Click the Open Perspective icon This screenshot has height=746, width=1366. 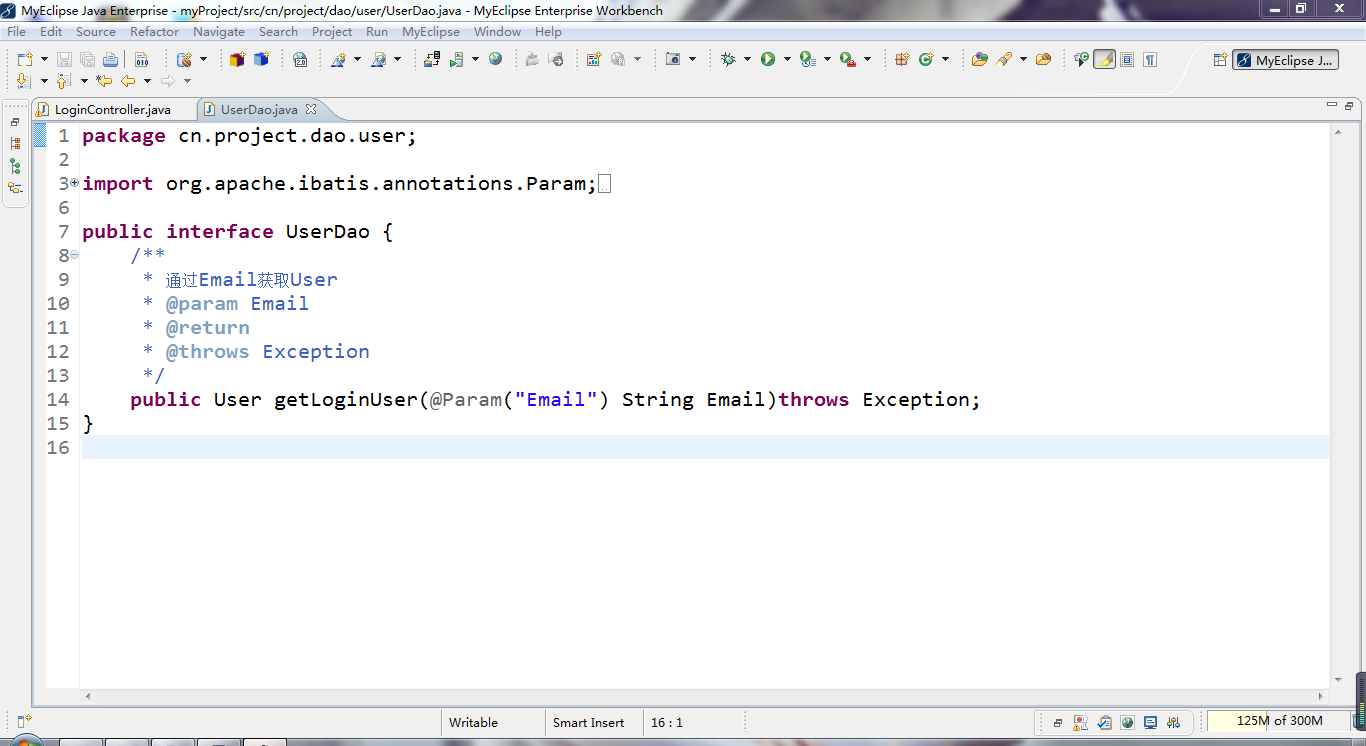(1220, 60)
